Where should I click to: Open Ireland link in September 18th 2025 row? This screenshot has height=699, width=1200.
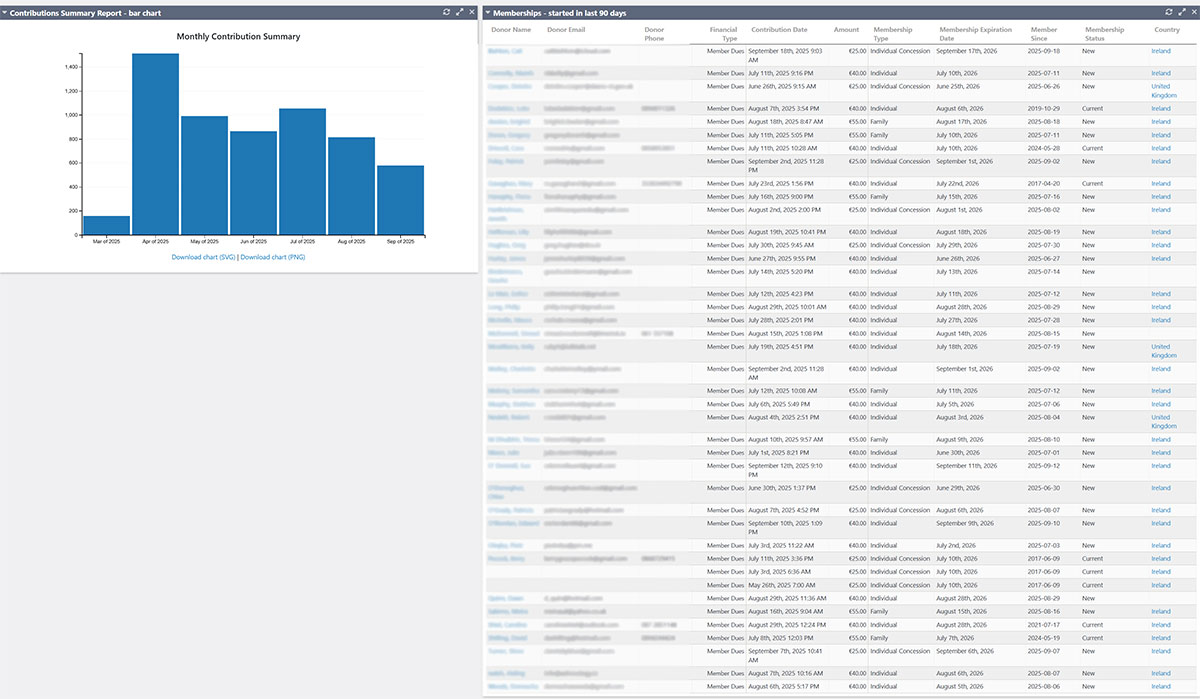(1160, 50)
